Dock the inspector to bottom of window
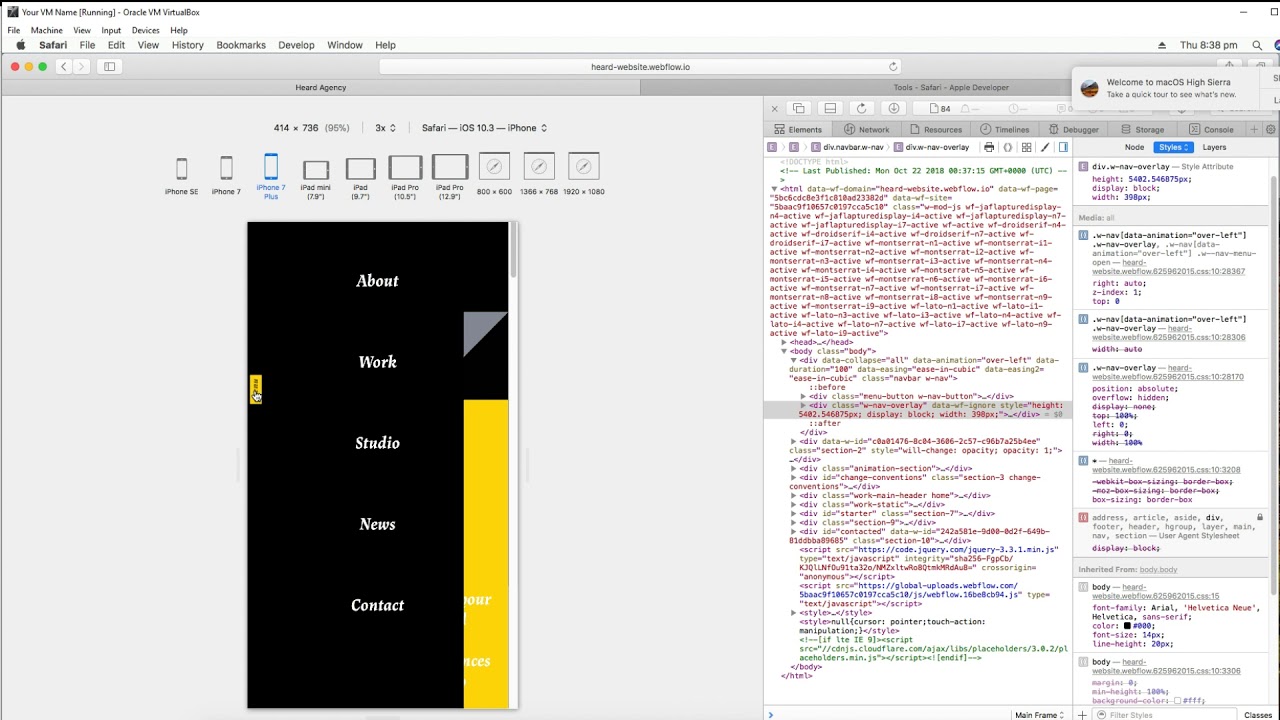Screen dimensions: 1280x720 tap(830, 108)
